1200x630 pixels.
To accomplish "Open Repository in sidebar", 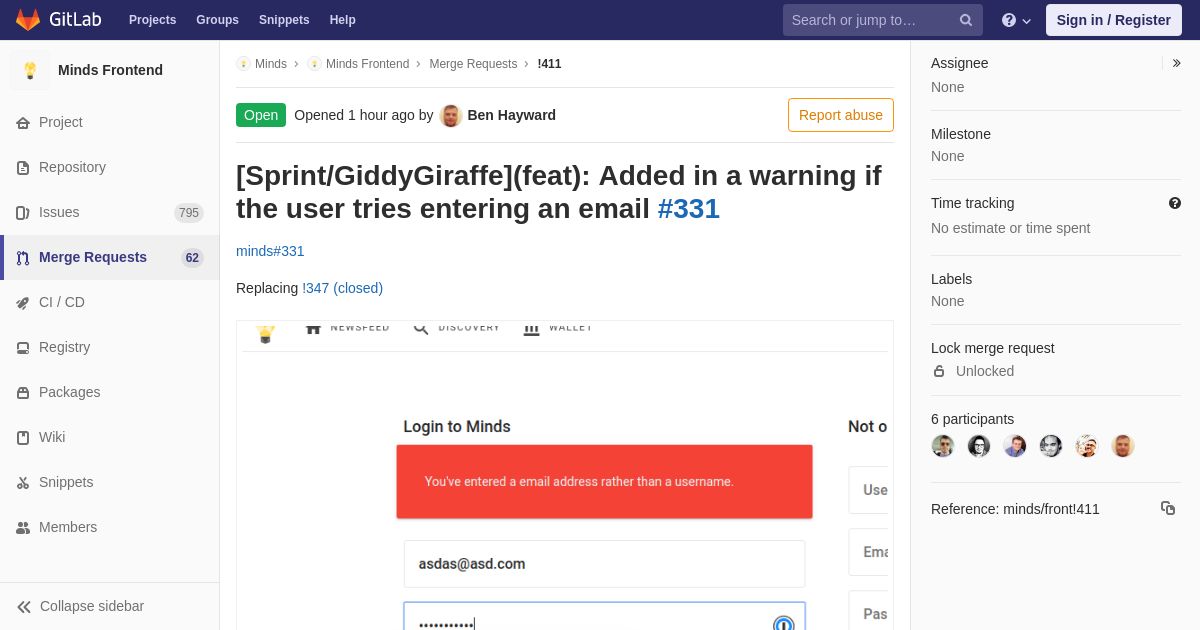I will [x=110, y=167].
